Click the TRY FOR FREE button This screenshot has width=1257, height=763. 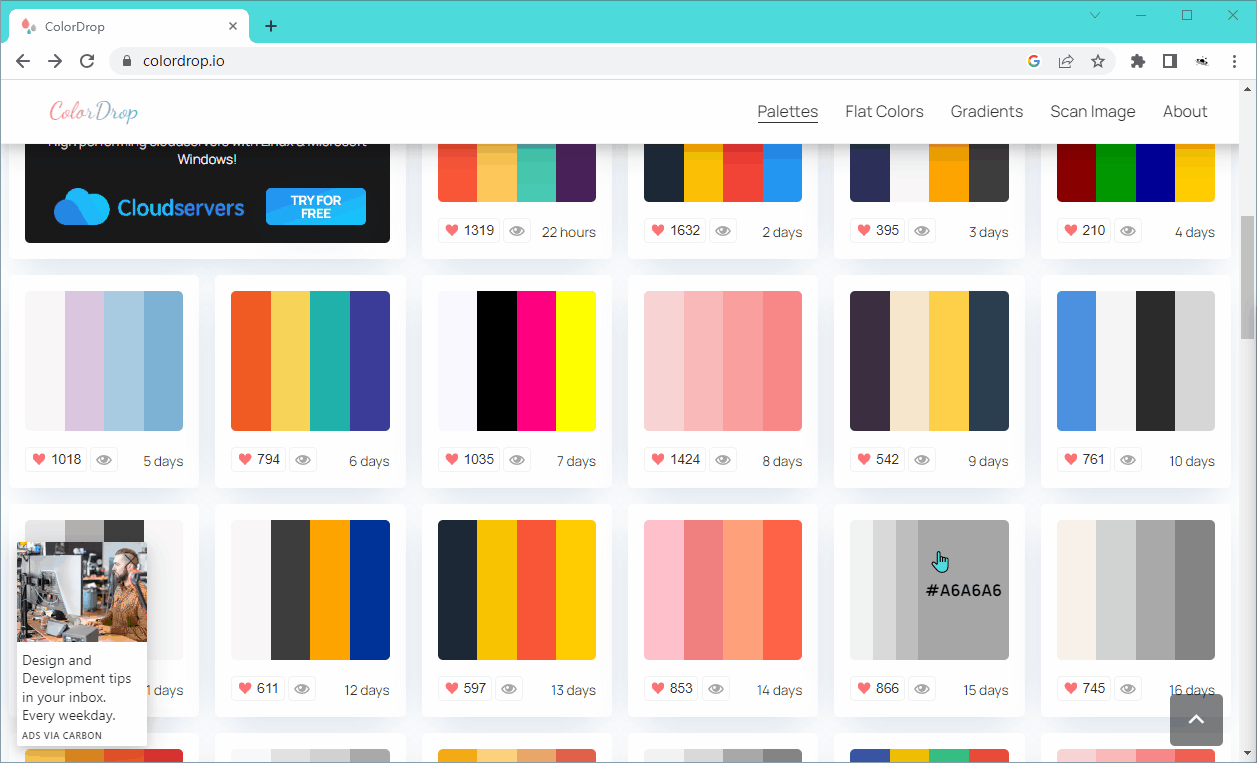pyautogui.click(x=316, y=207)
